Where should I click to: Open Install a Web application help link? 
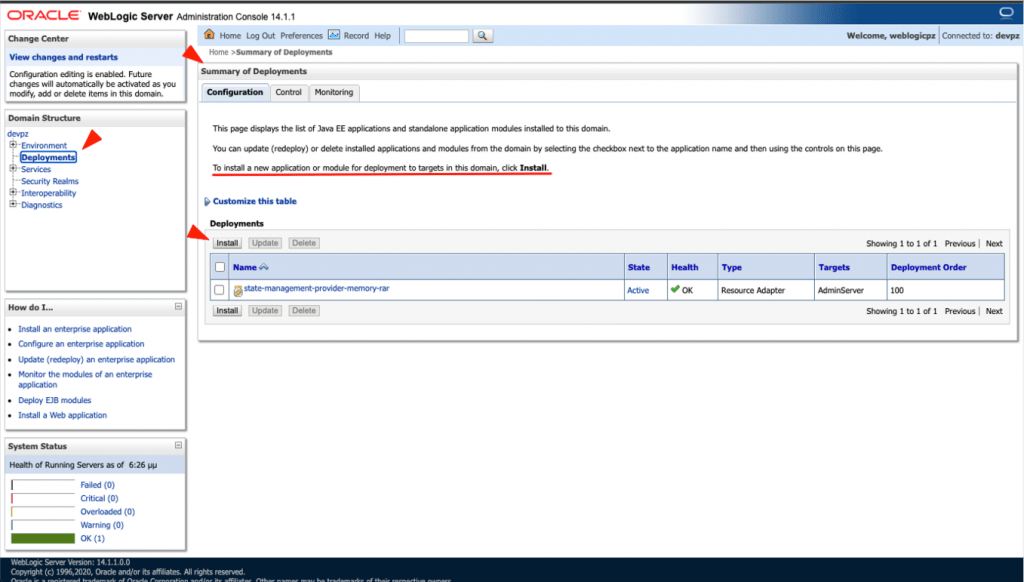[x=63, y=415]
